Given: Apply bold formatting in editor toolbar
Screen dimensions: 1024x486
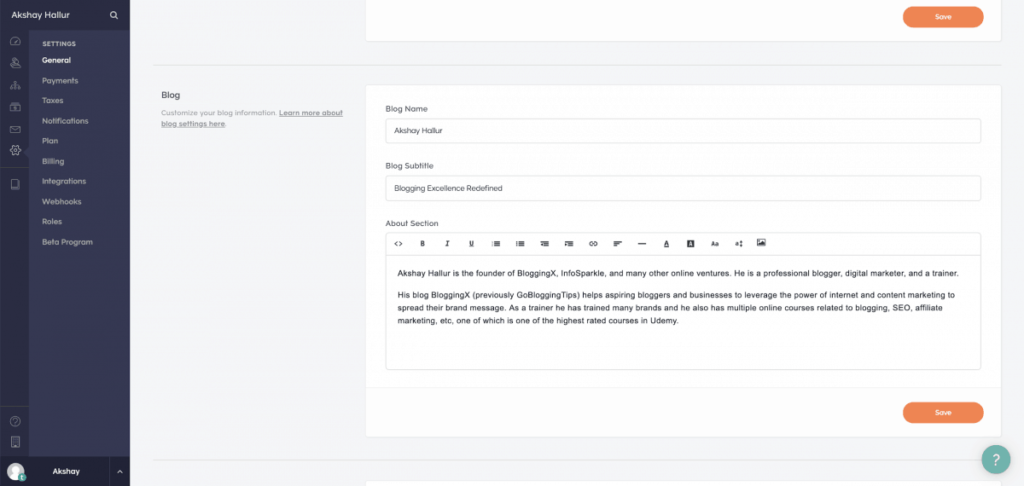Looking at the screenshot, I should [423, 244].
